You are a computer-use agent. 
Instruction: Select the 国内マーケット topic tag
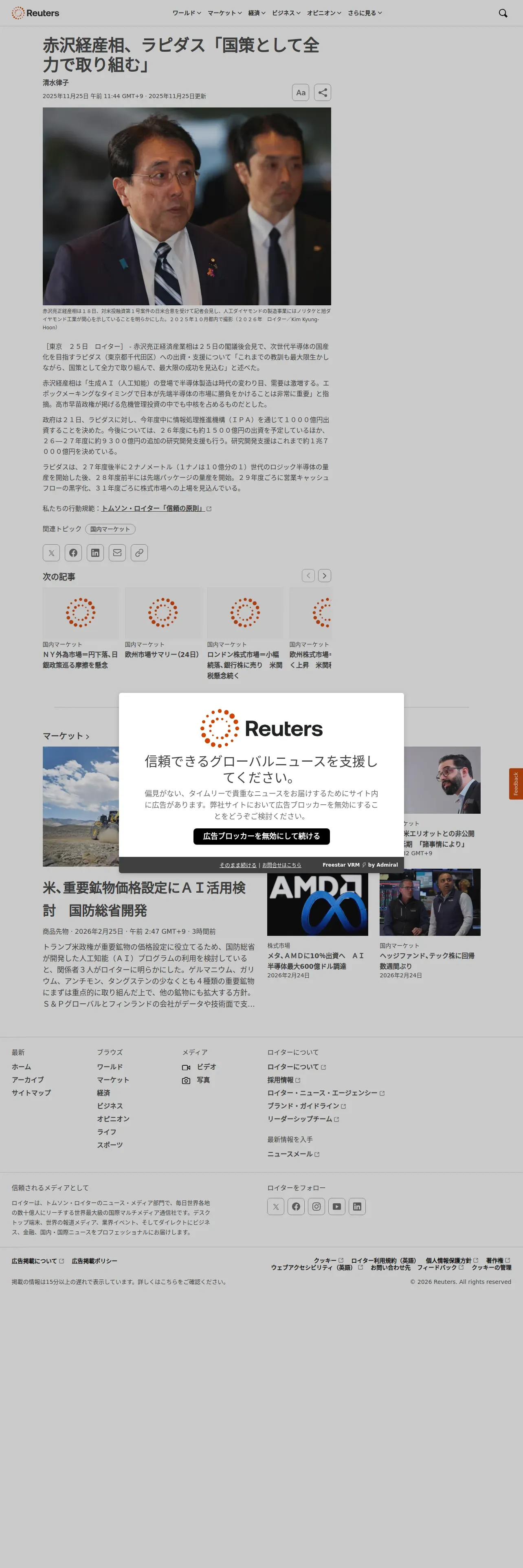110,529
